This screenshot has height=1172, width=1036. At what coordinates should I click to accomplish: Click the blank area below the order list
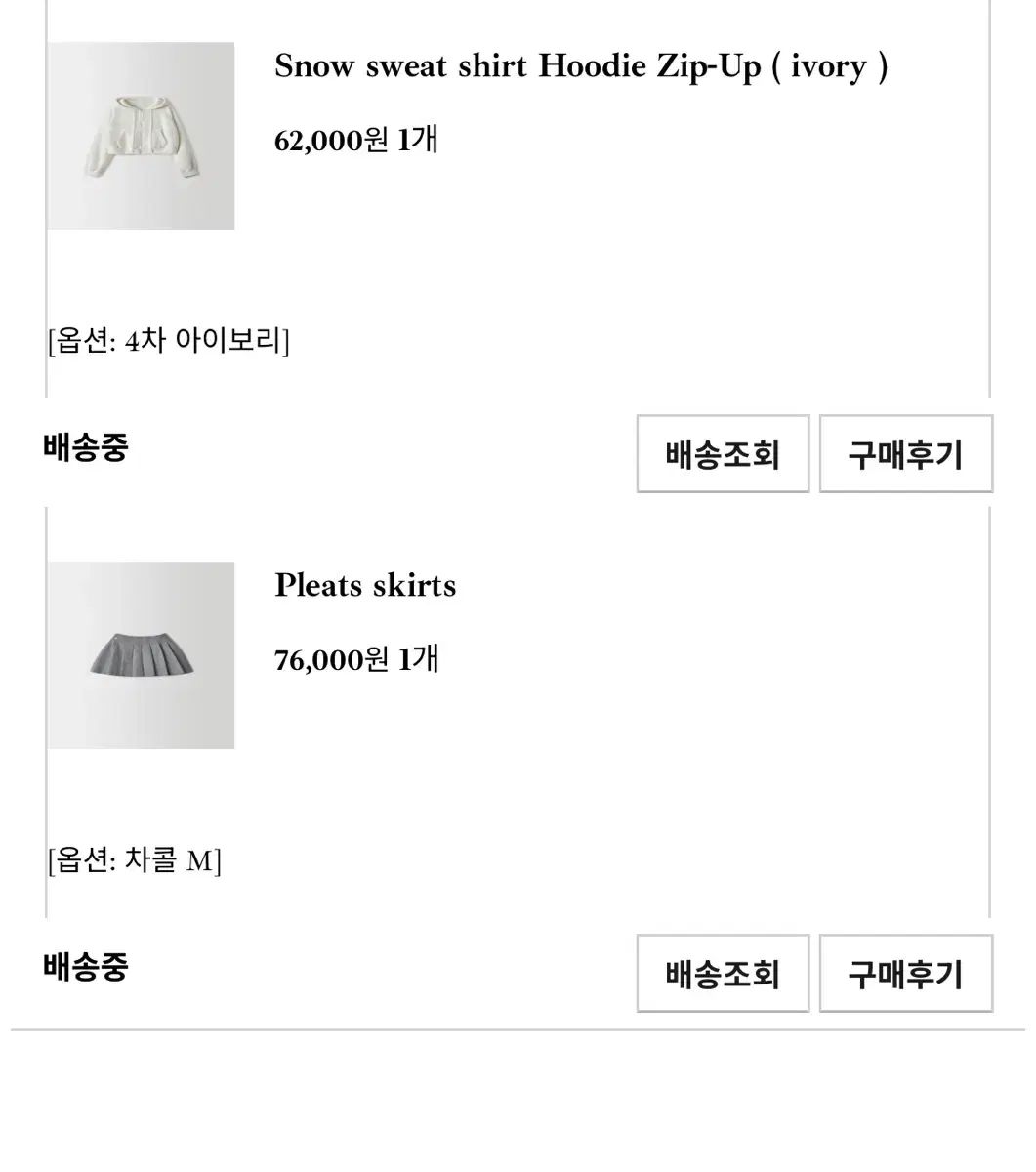pyautogui.click(x=518, y=1104)
